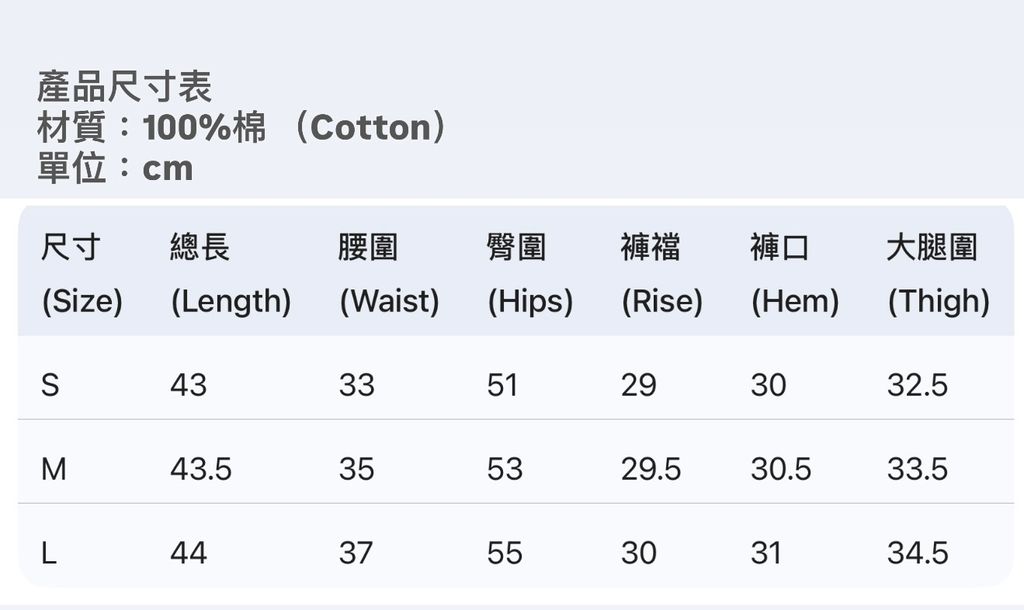Click the 55 hips value for L
Viewport: 1024px width, 610px height.
click(x=505, y=553)
